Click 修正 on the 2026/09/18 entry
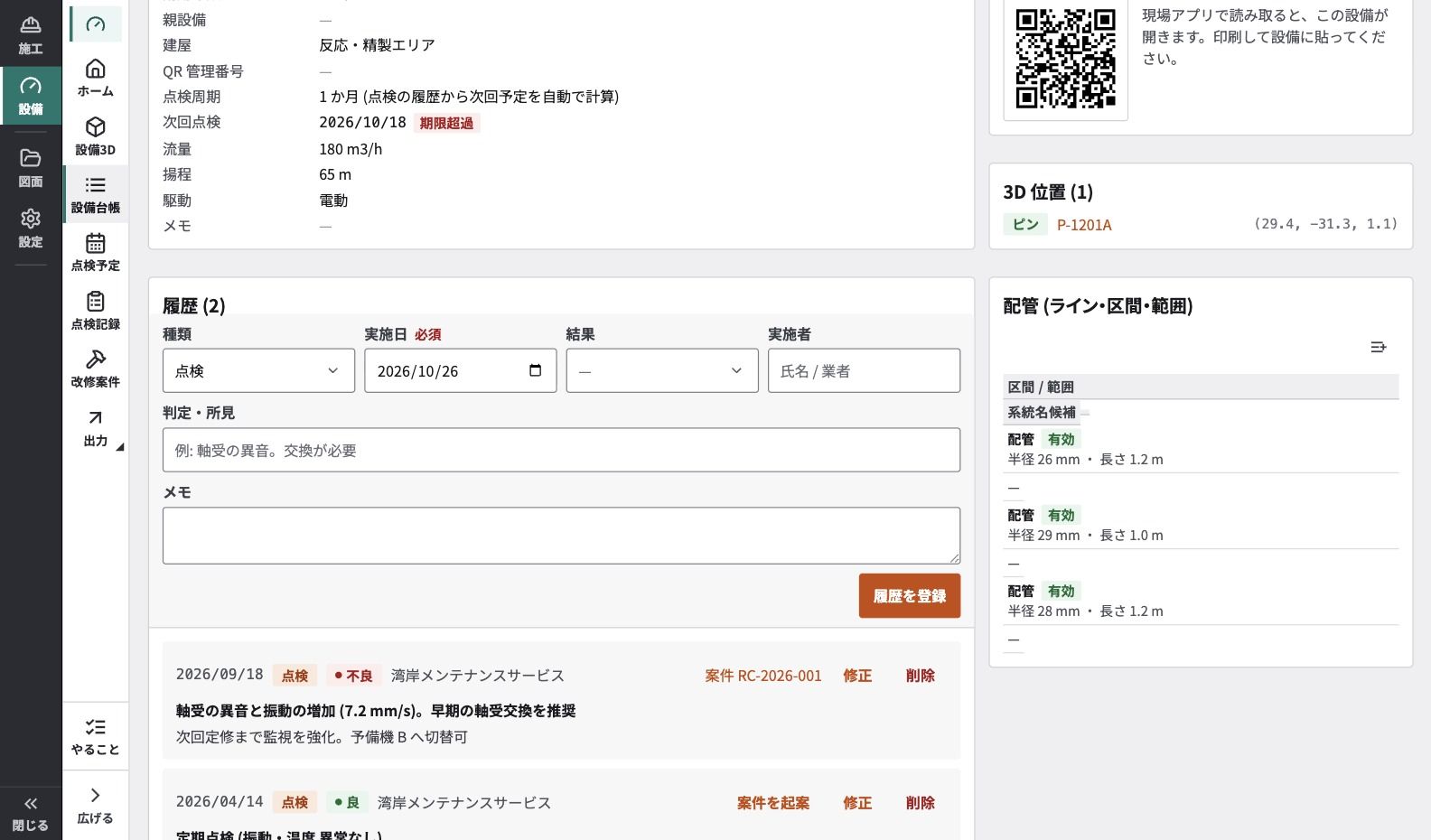The width and height of the screenshot is (1431, 840). pyautogui.click(x=857, y=676)
